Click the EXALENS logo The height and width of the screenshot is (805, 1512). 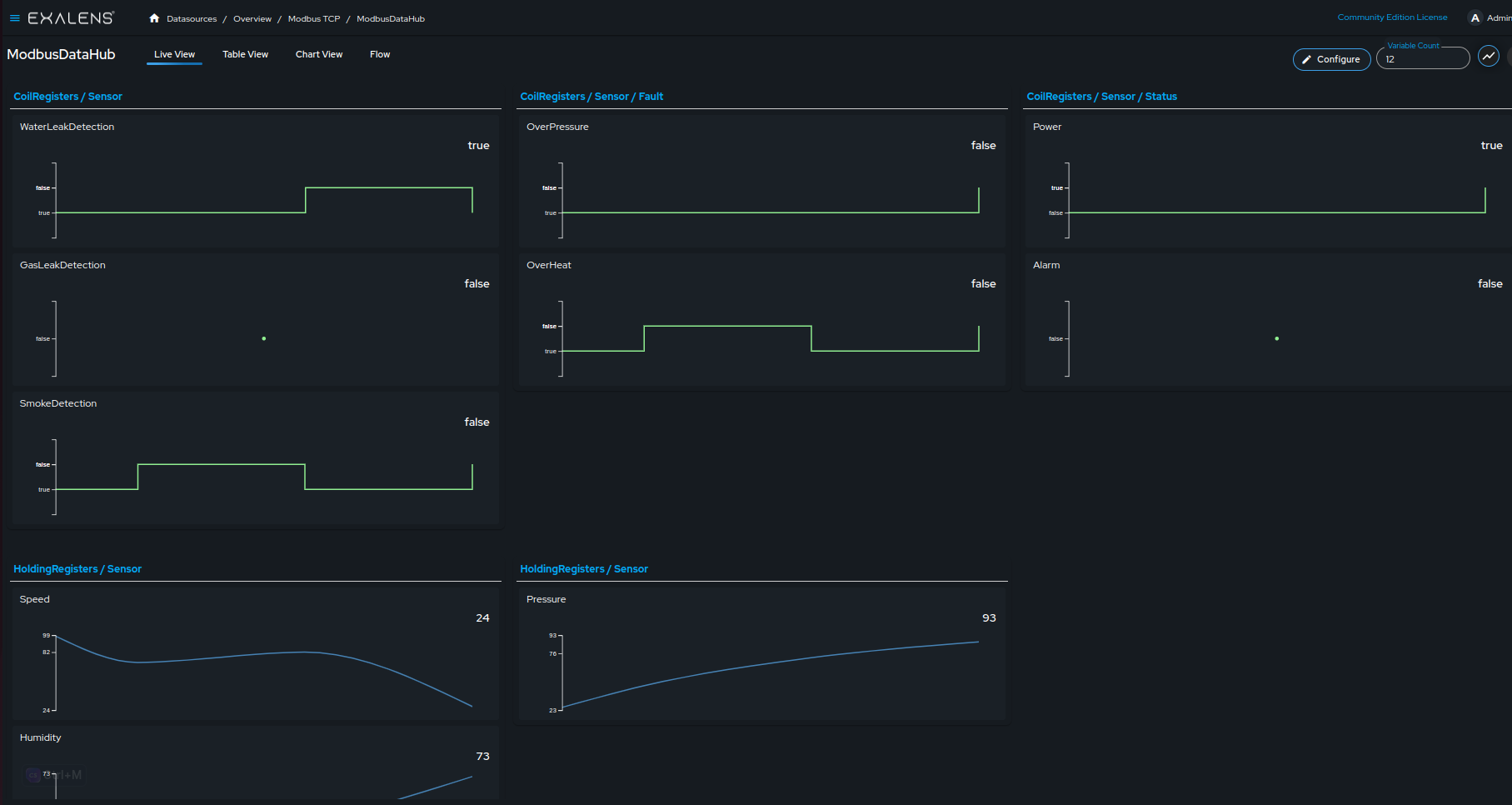pyautogui.click(x=71, y=18)
